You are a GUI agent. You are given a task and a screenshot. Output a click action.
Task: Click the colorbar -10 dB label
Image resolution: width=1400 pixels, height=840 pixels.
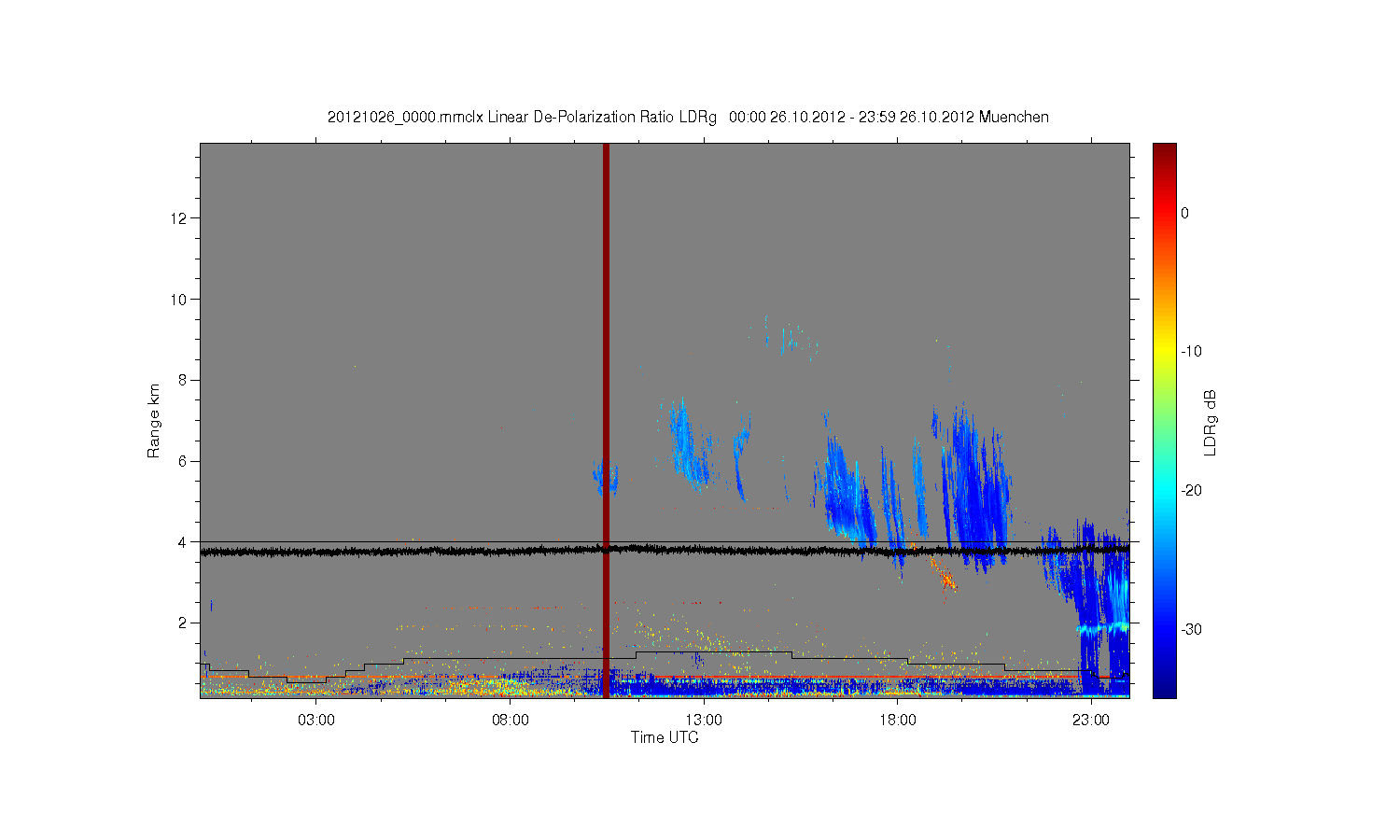(x=1190, y=352)
